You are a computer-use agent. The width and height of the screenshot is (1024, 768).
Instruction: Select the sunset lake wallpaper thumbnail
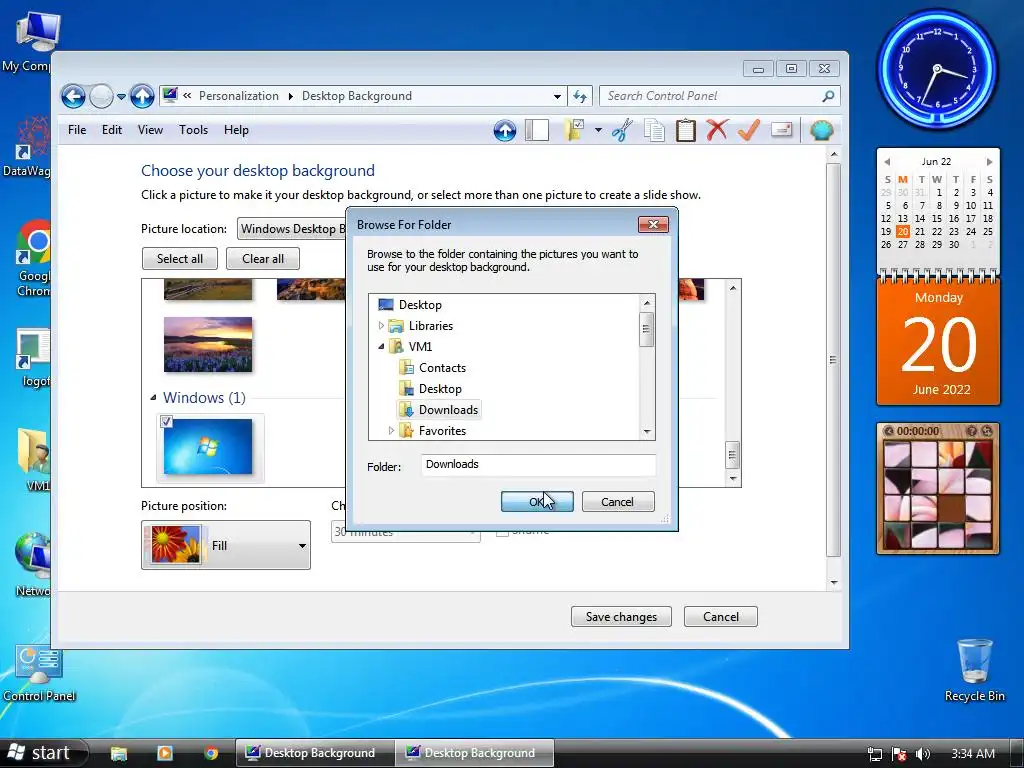point(208,345)
